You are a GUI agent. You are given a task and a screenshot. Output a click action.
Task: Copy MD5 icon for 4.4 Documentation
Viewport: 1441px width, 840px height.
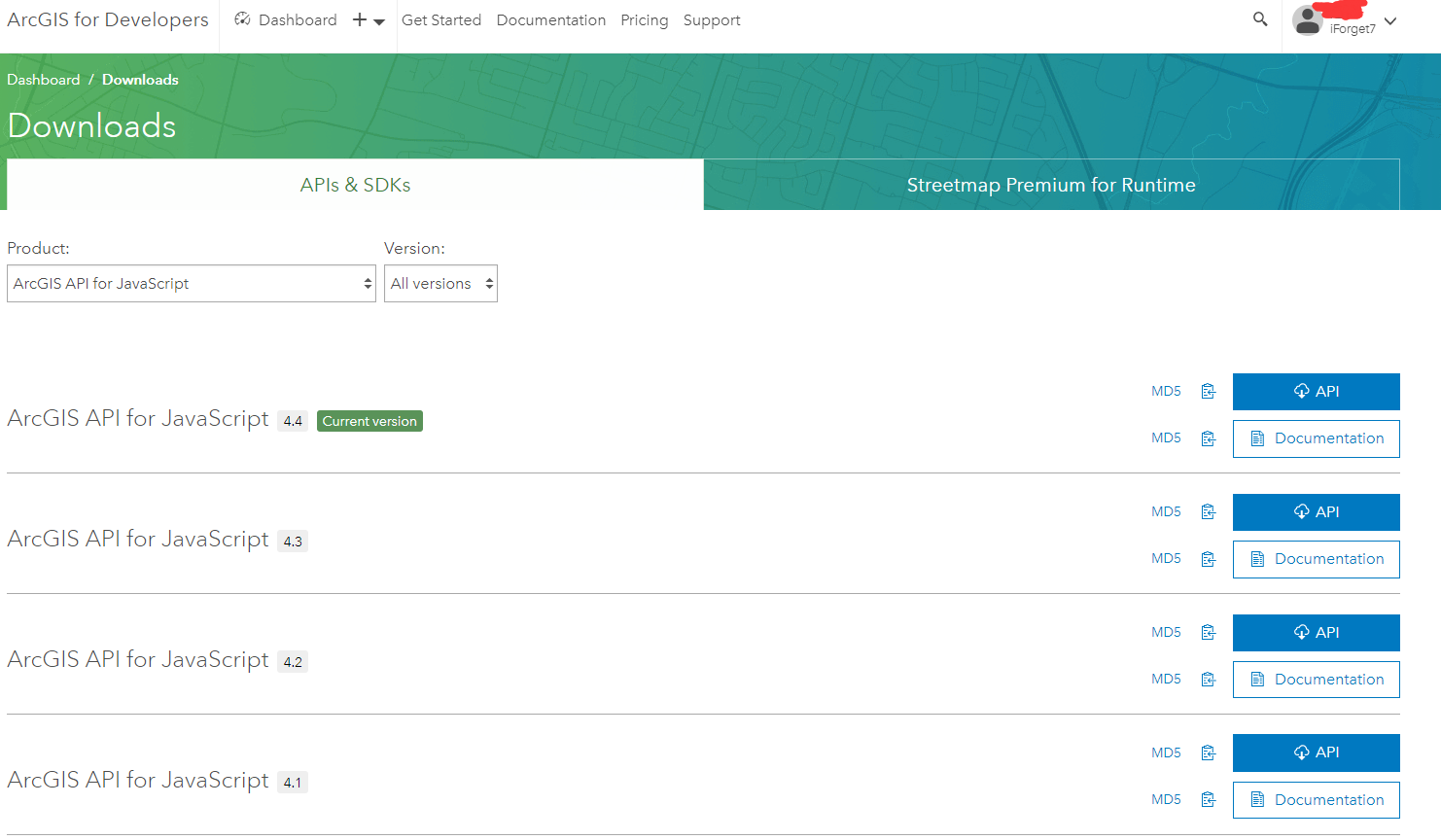[1209, 438]
